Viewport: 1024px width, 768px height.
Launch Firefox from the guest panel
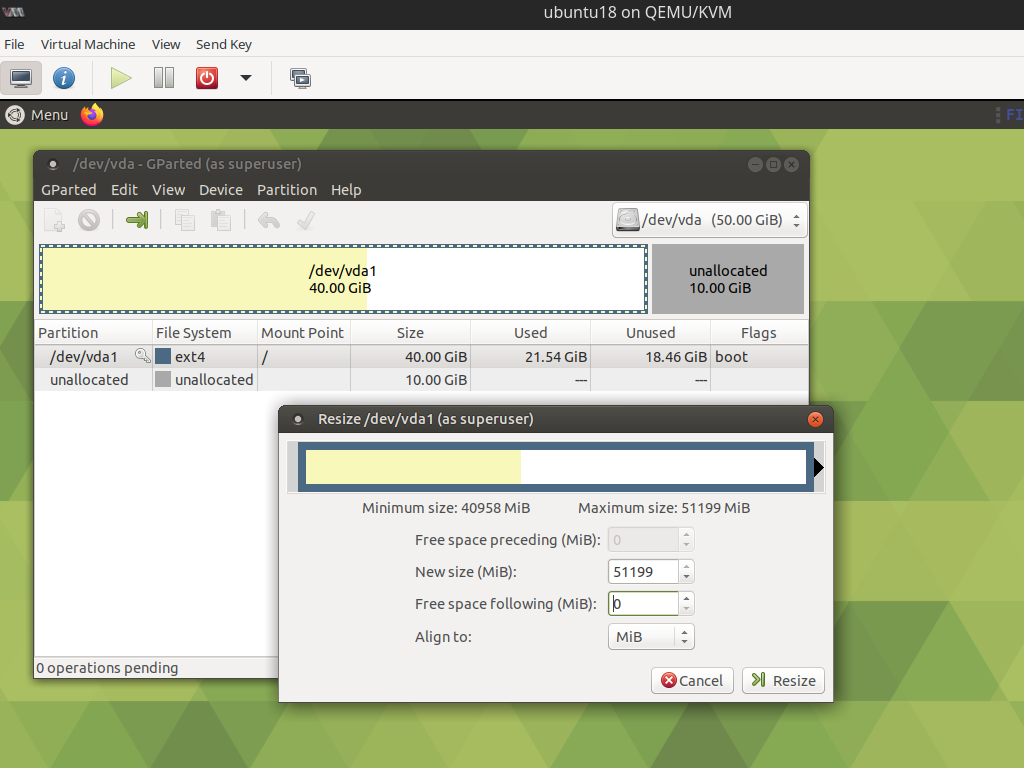pos(92,115)
